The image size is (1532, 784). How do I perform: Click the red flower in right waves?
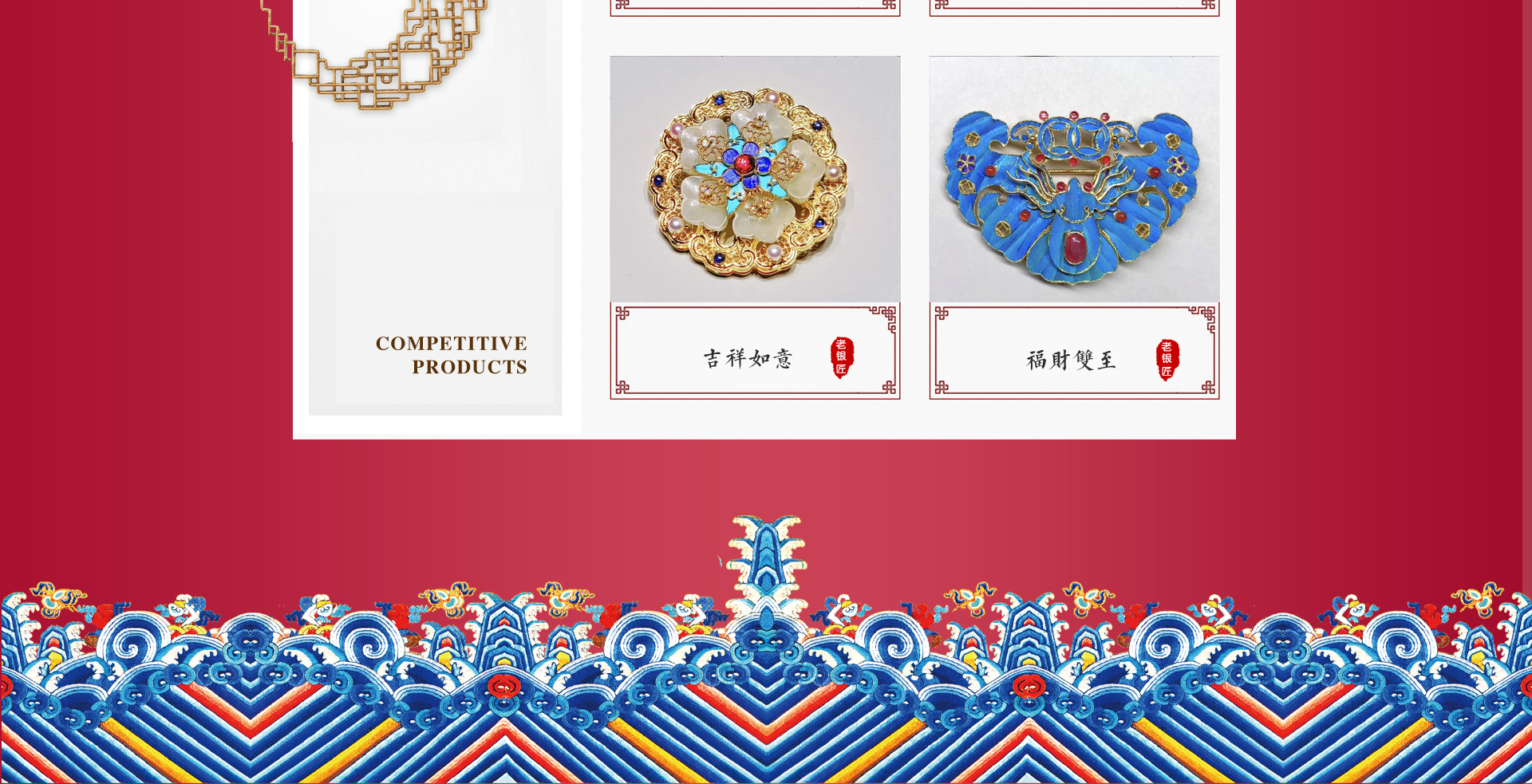point(1029,685)
